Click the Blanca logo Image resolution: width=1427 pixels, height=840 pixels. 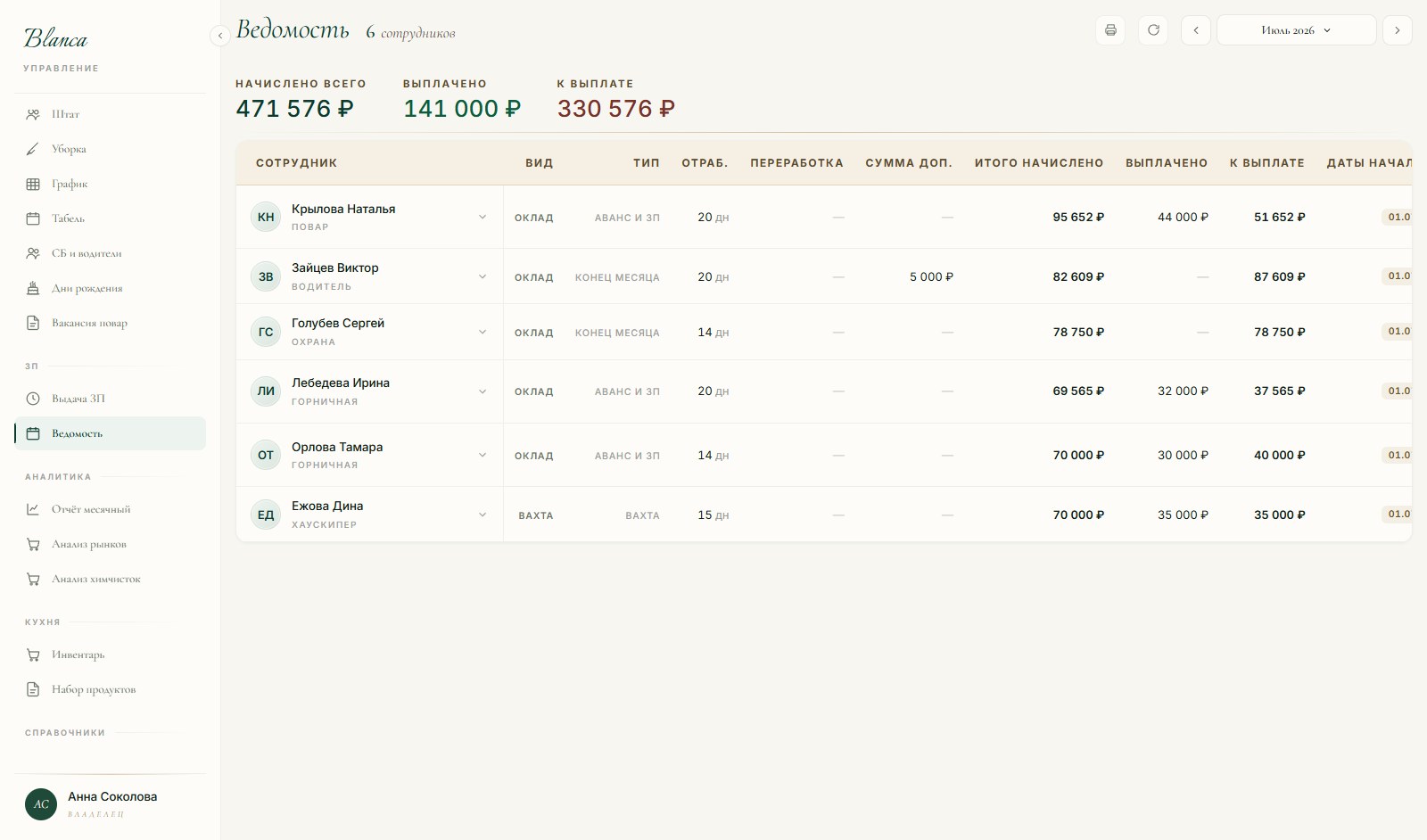(55, 38)
